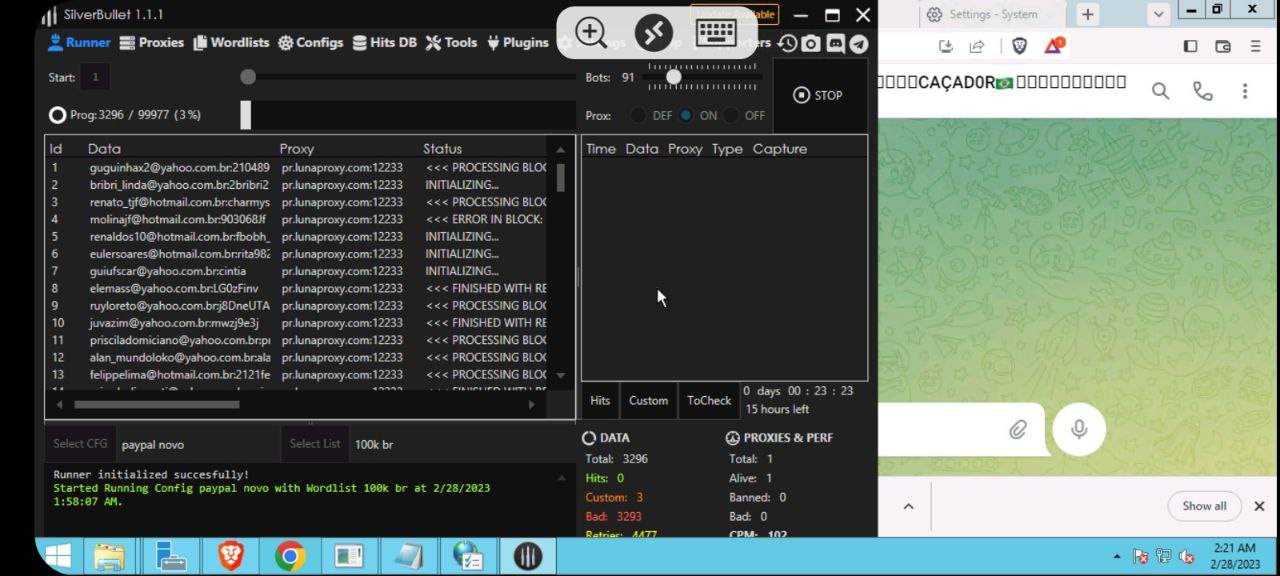Click the share page icon in Brave
The height and width of the screenshot is (576, 1280).
point(977,46)
